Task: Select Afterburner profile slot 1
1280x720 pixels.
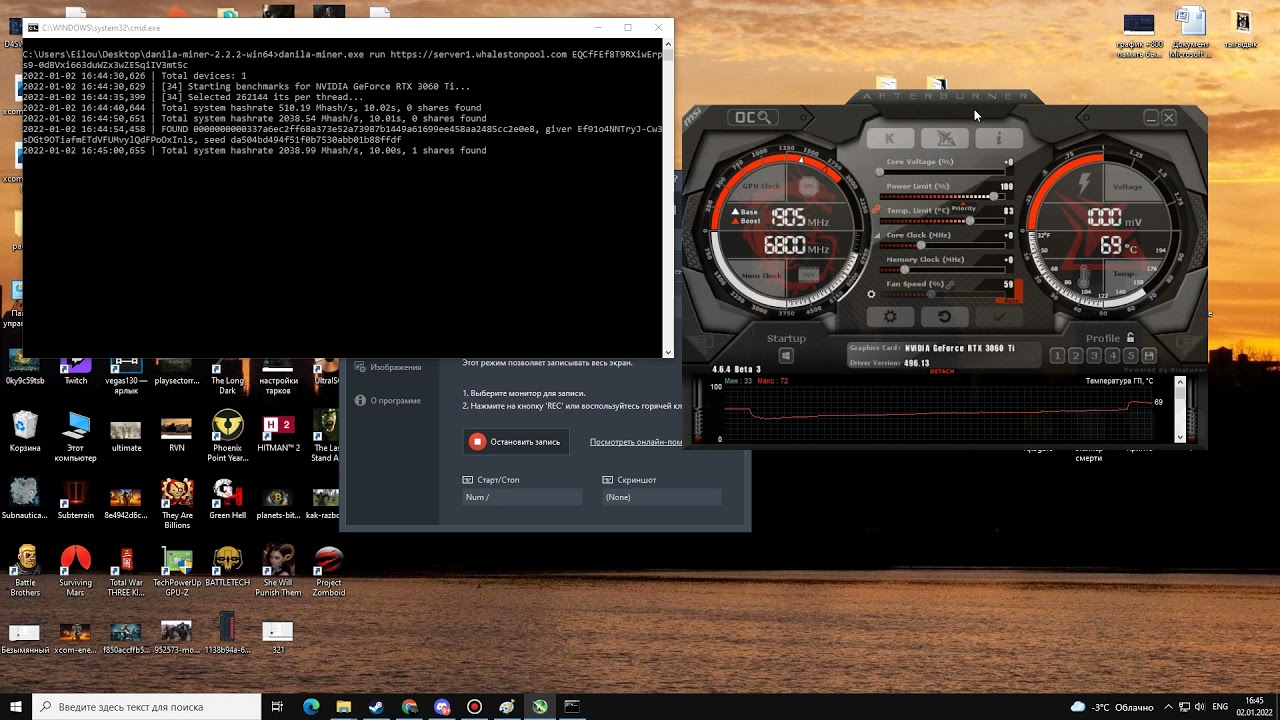Action: coord(1057,356)
